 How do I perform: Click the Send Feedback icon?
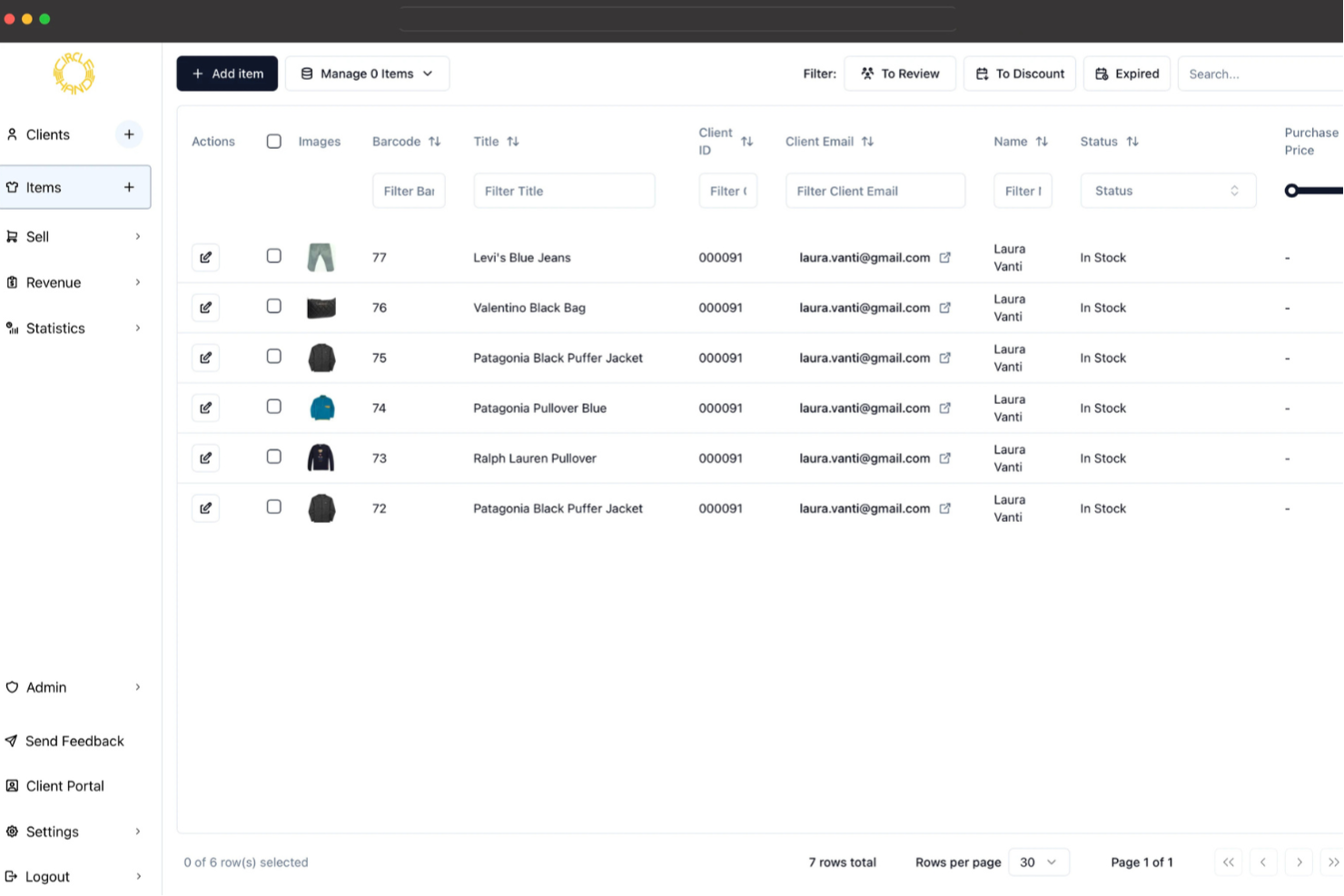11,741
